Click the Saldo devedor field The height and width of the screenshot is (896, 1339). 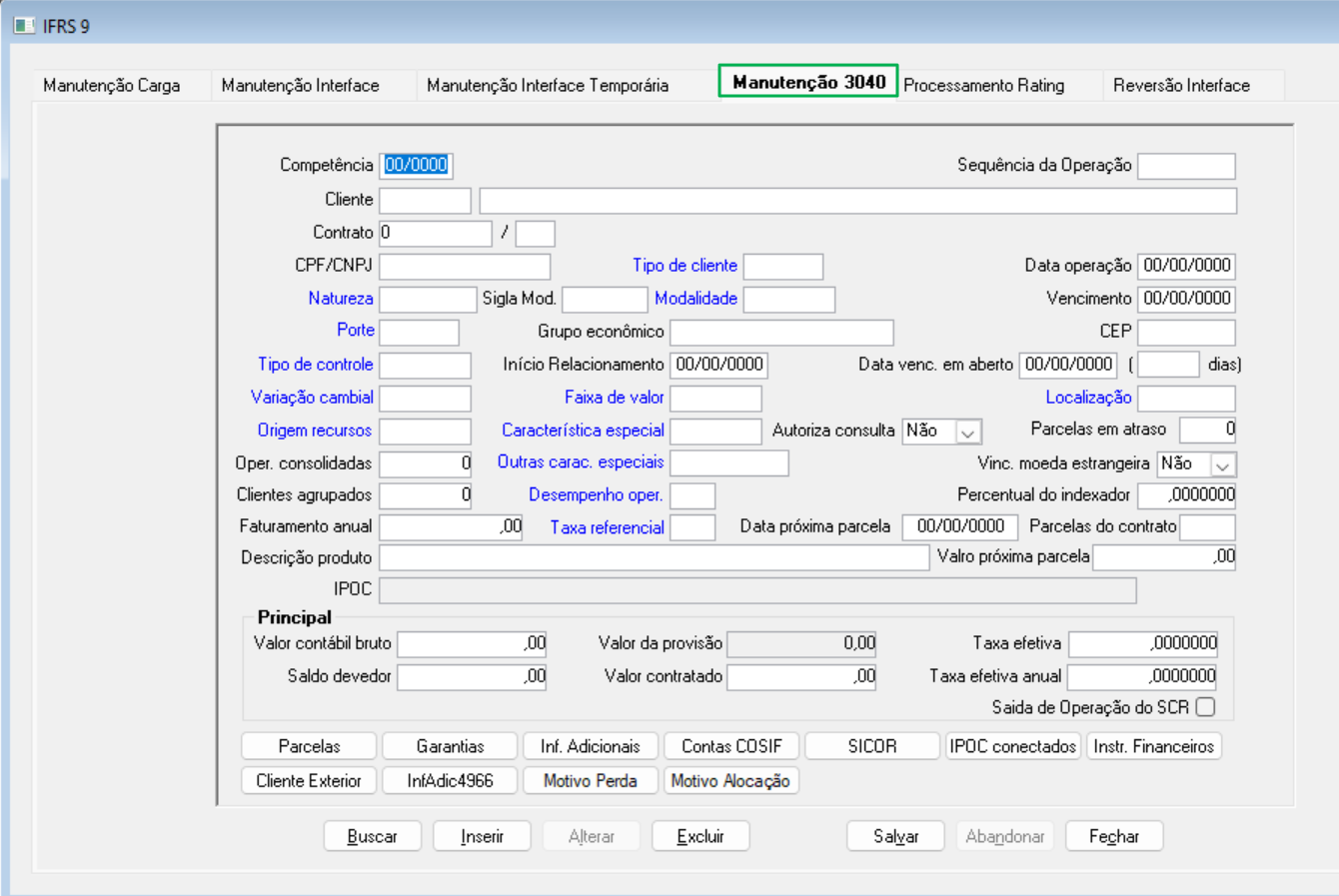[x=473, y=677]
